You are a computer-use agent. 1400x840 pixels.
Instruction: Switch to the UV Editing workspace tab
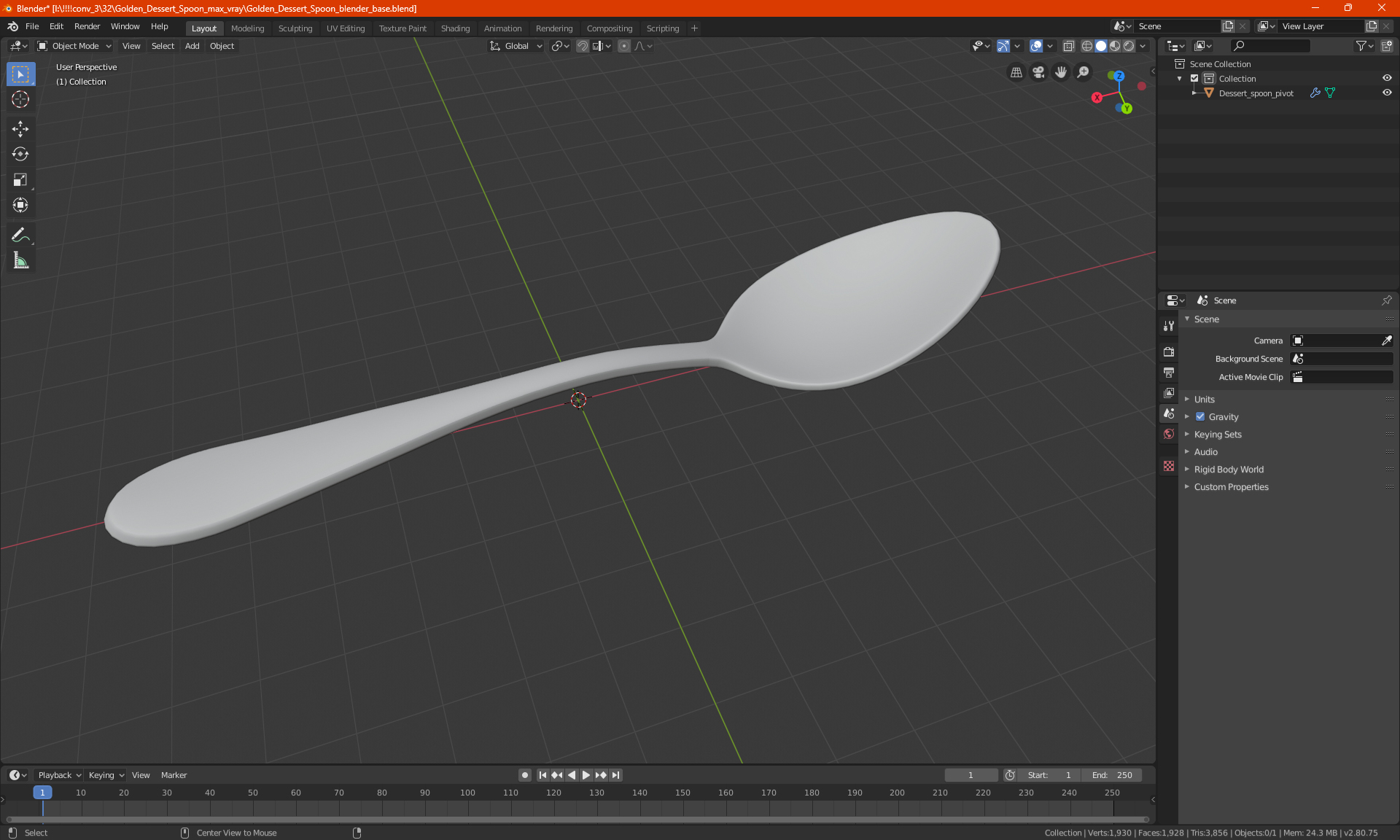tap(346, 28)
